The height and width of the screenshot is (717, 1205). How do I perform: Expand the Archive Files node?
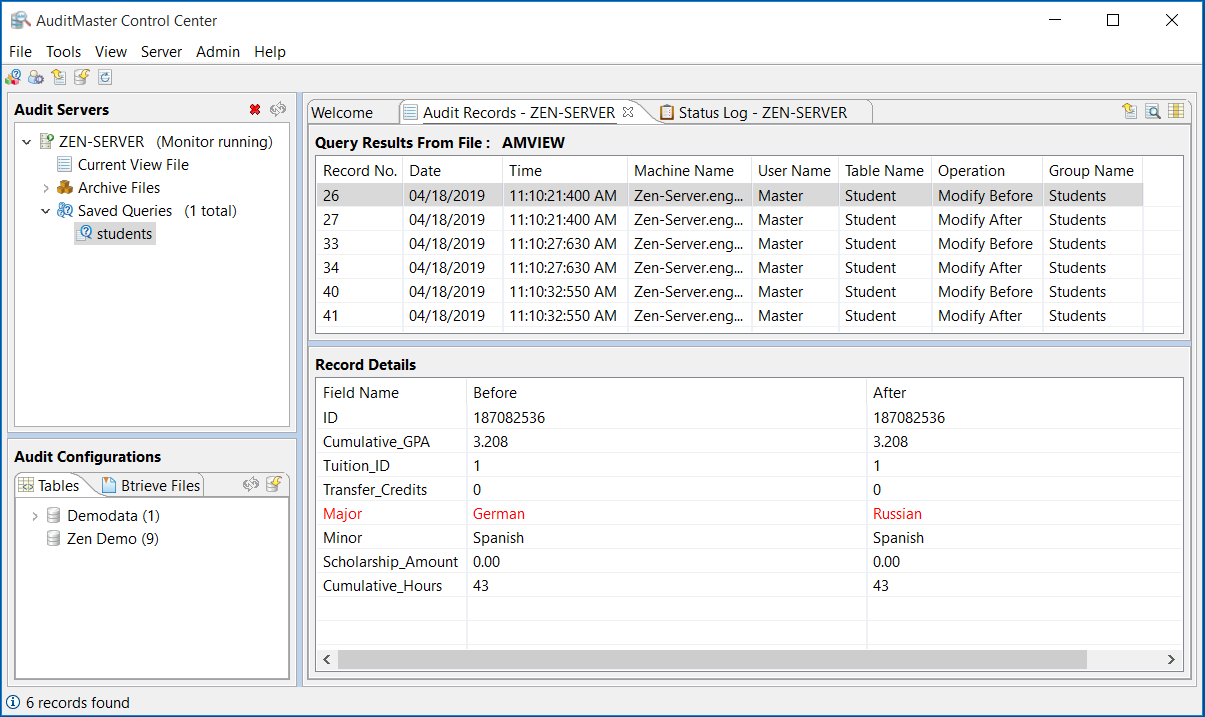click(x=46, y=188)
